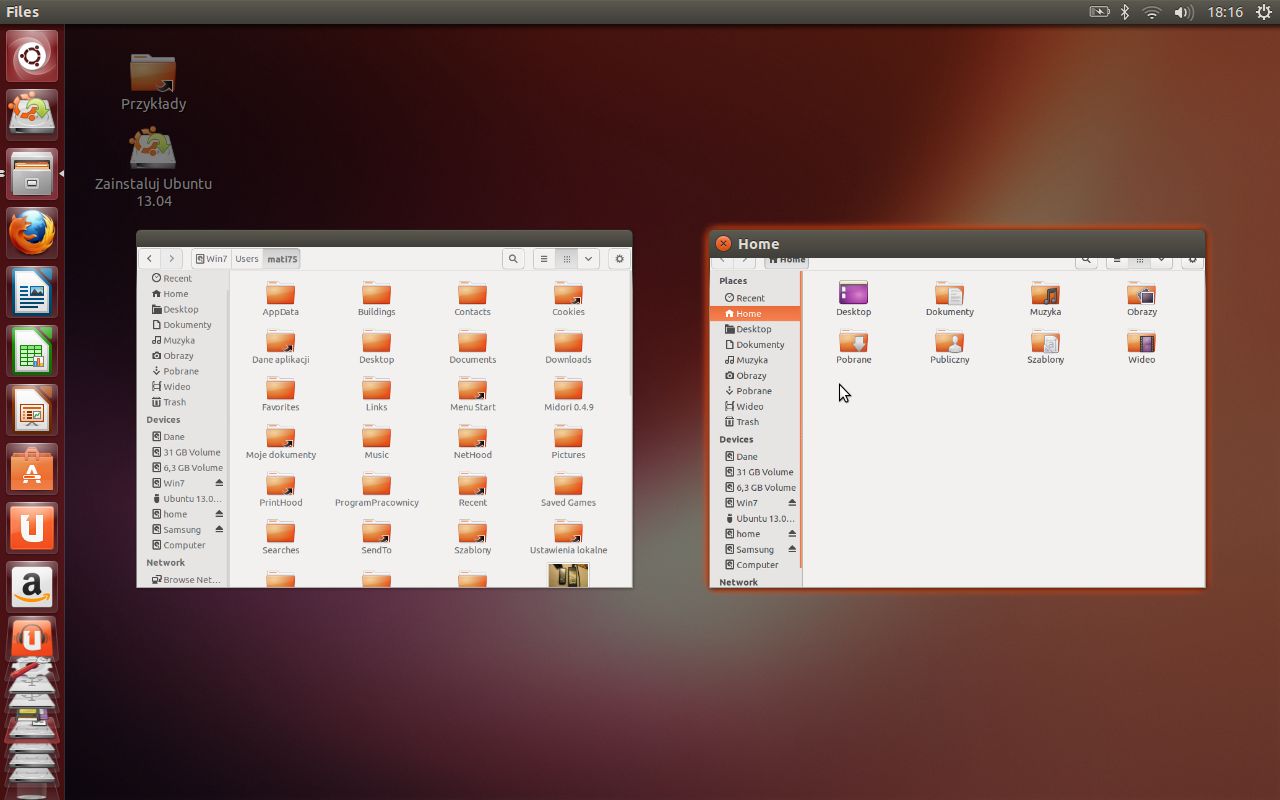Select Home in the Home window sidebar
Screen dimensions: 1280x800
click(755, 313)
